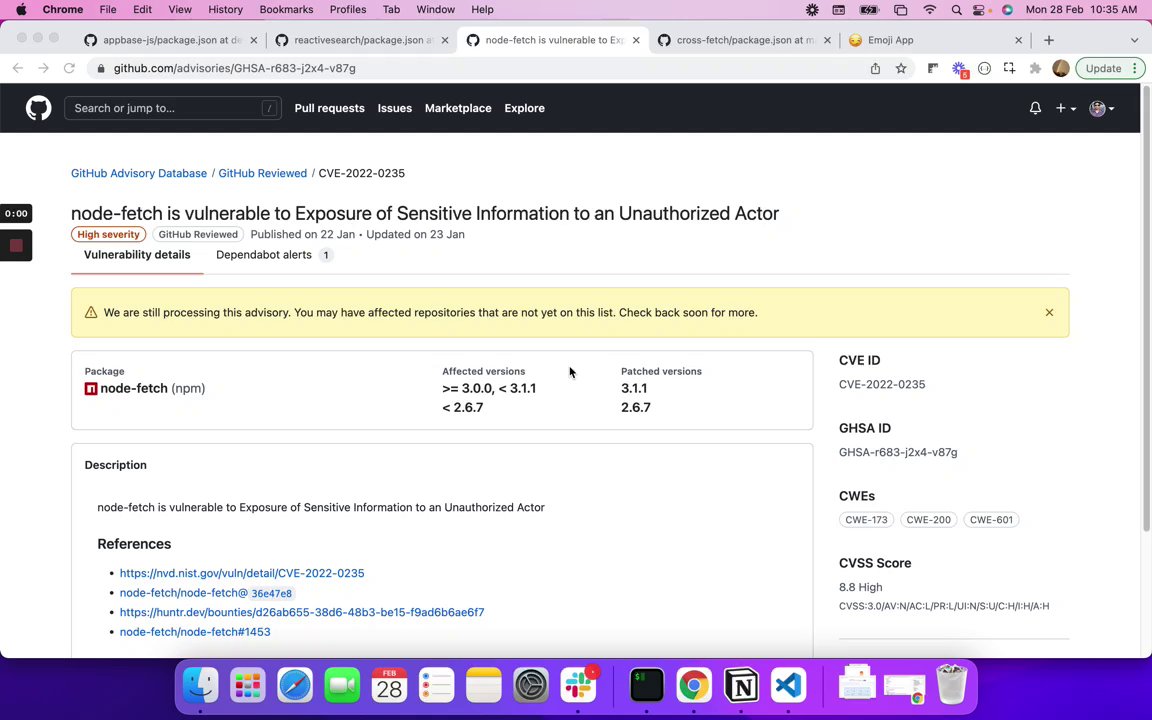Stop the screen recording button

click(16, 245)
